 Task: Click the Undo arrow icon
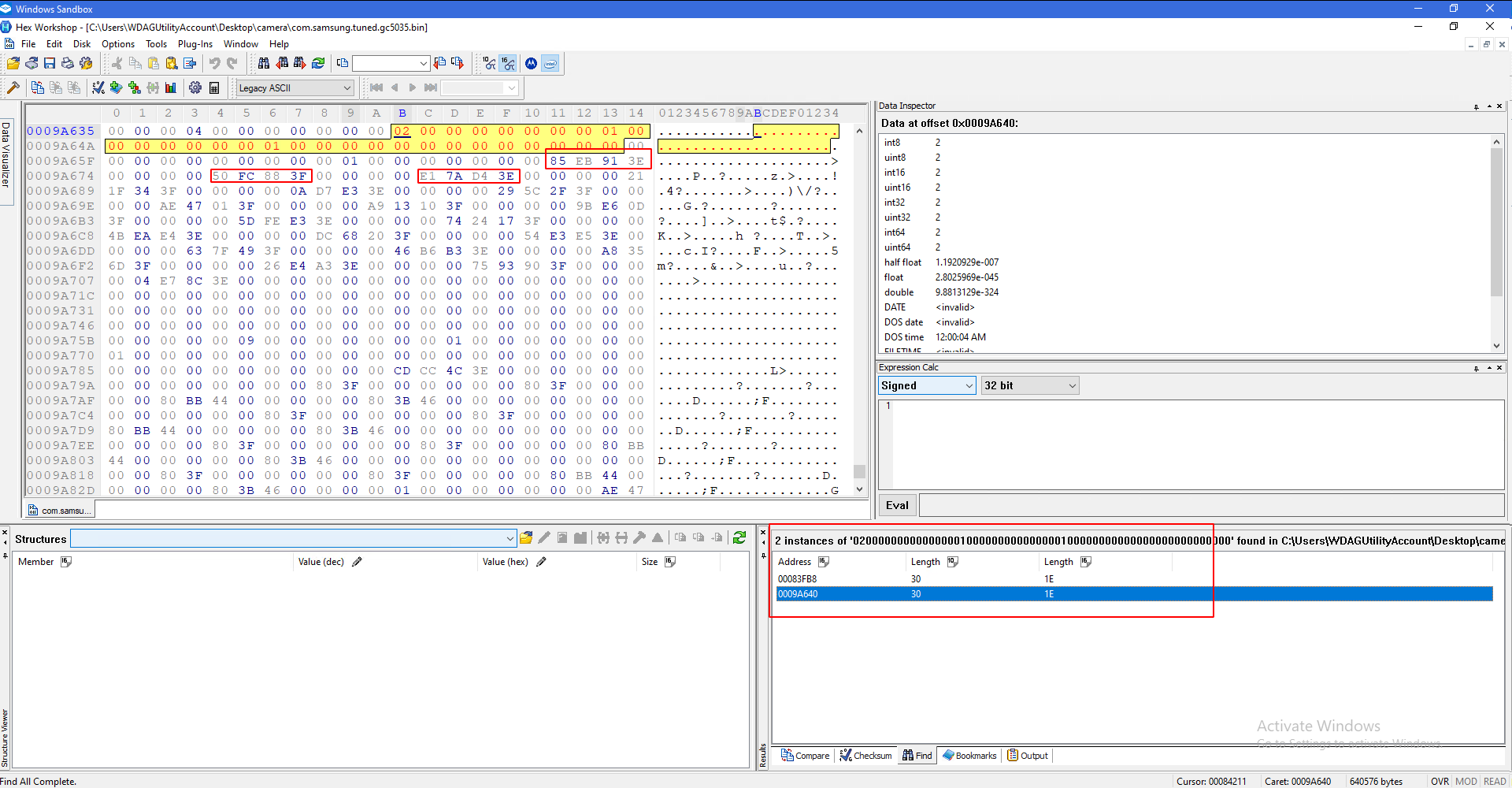pyautogui.click(x=214, y=64)
